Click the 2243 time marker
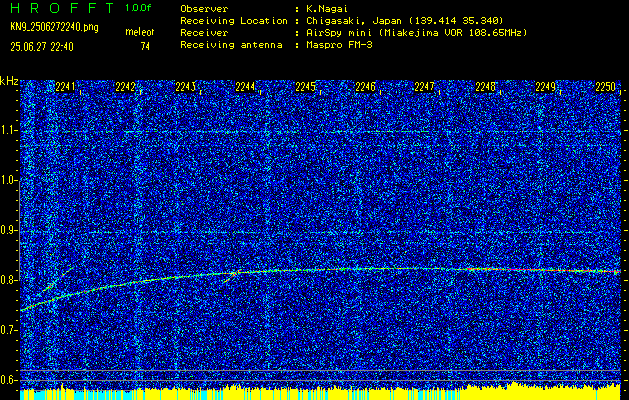 (185, 87)
